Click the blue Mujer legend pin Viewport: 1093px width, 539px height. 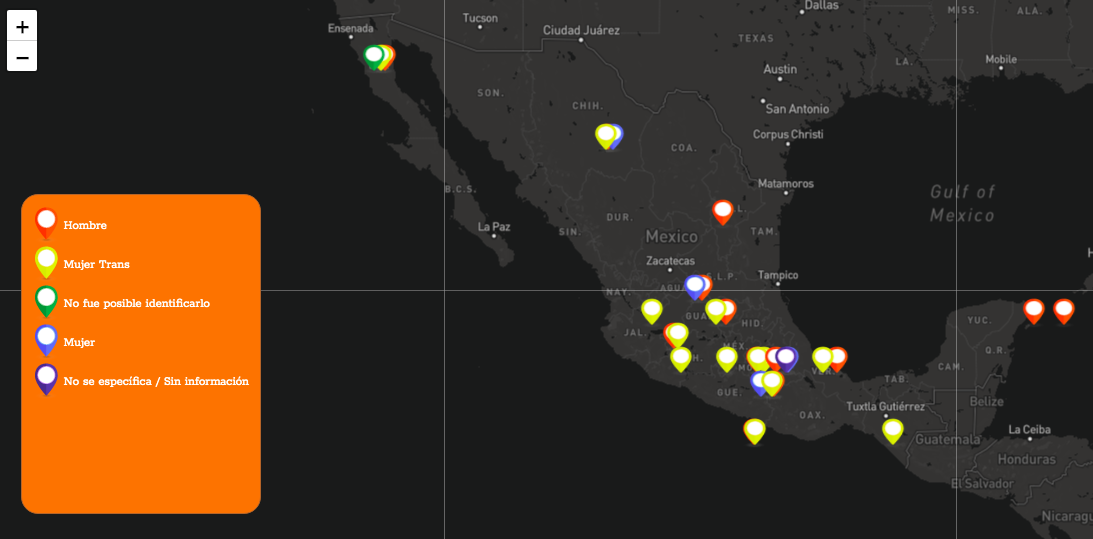(46, 338)
